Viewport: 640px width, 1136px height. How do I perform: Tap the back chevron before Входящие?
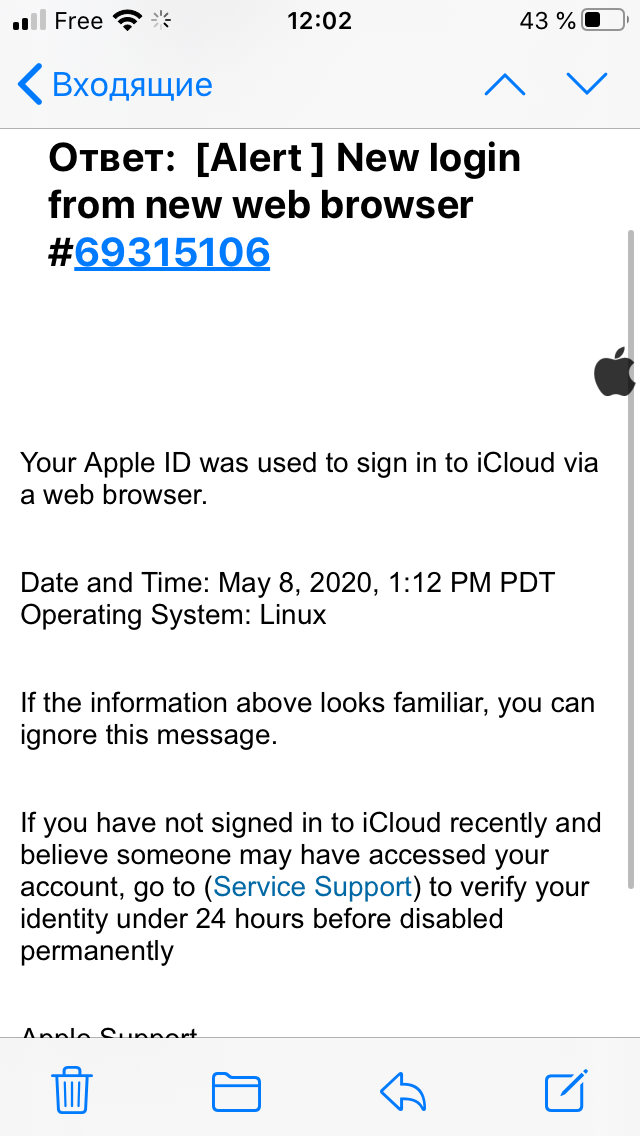(31, 85)
